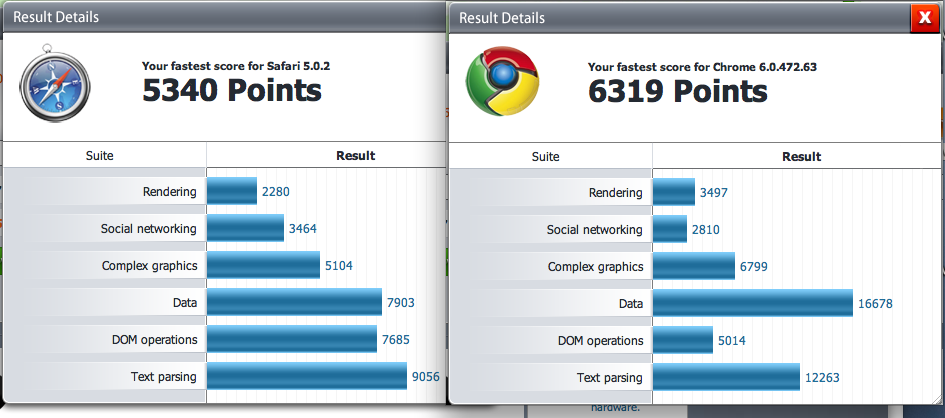
Task: Click the Chrome Social networking bar 2810
Action: pyautogui.click(x=670, y=229)
